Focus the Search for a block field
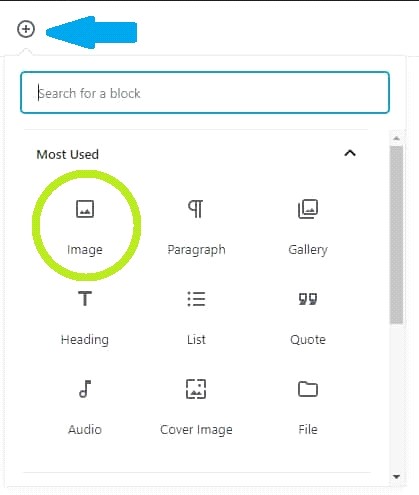The height and width of the screenshot is (495, 419). 205,93
